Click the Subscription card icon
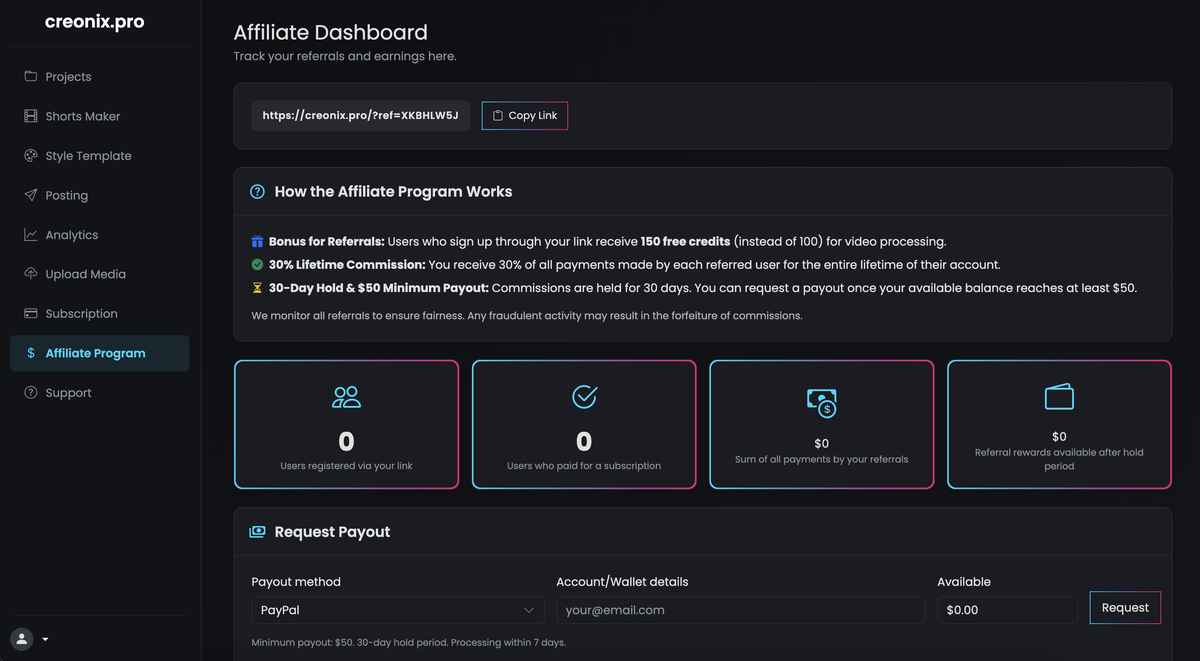This screenshot has width=1200, height=661. point(31,314)
